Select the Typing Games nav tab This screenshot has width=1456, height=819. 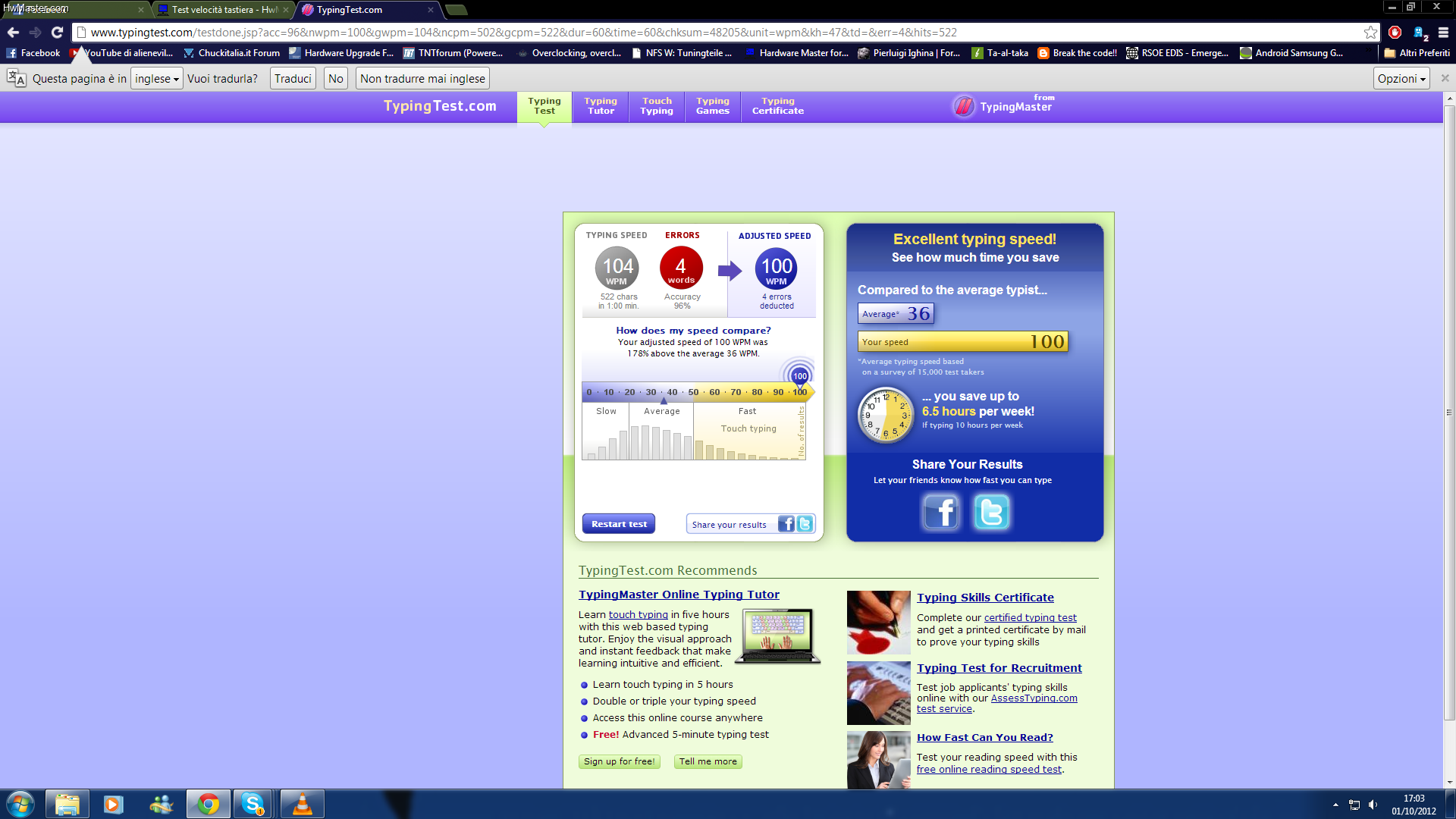[x=713, y=105]
